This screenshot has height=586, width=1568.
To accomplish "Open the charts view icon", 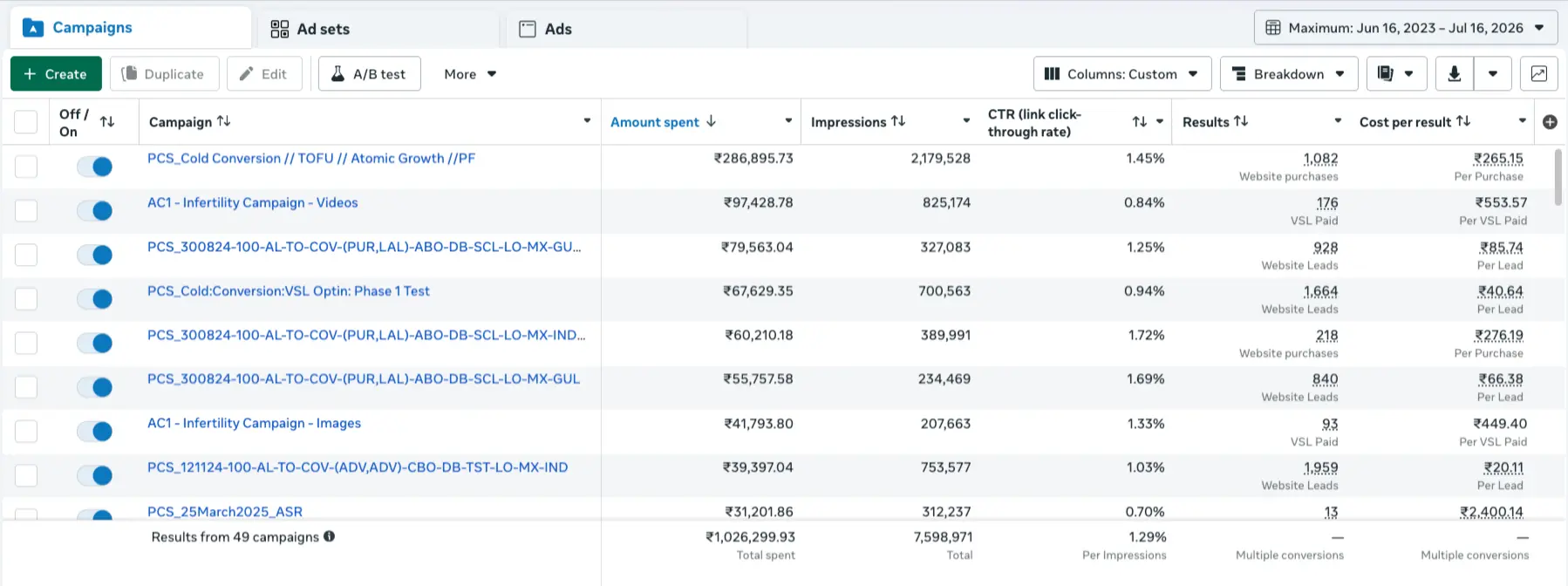I will pyautogui.click(x=1538, y=74).
